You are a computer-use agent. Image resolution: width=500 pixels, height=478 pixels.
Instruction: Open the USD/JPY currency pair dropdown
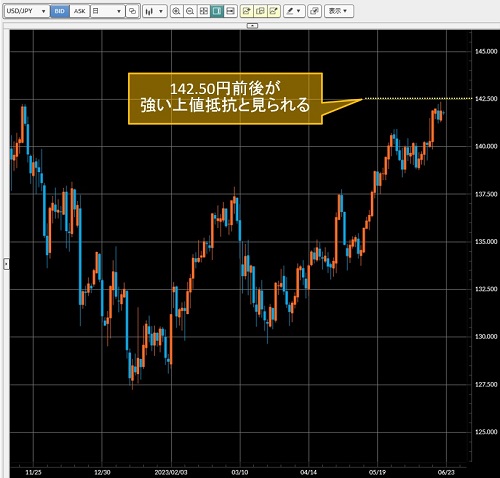pos(27,11)
